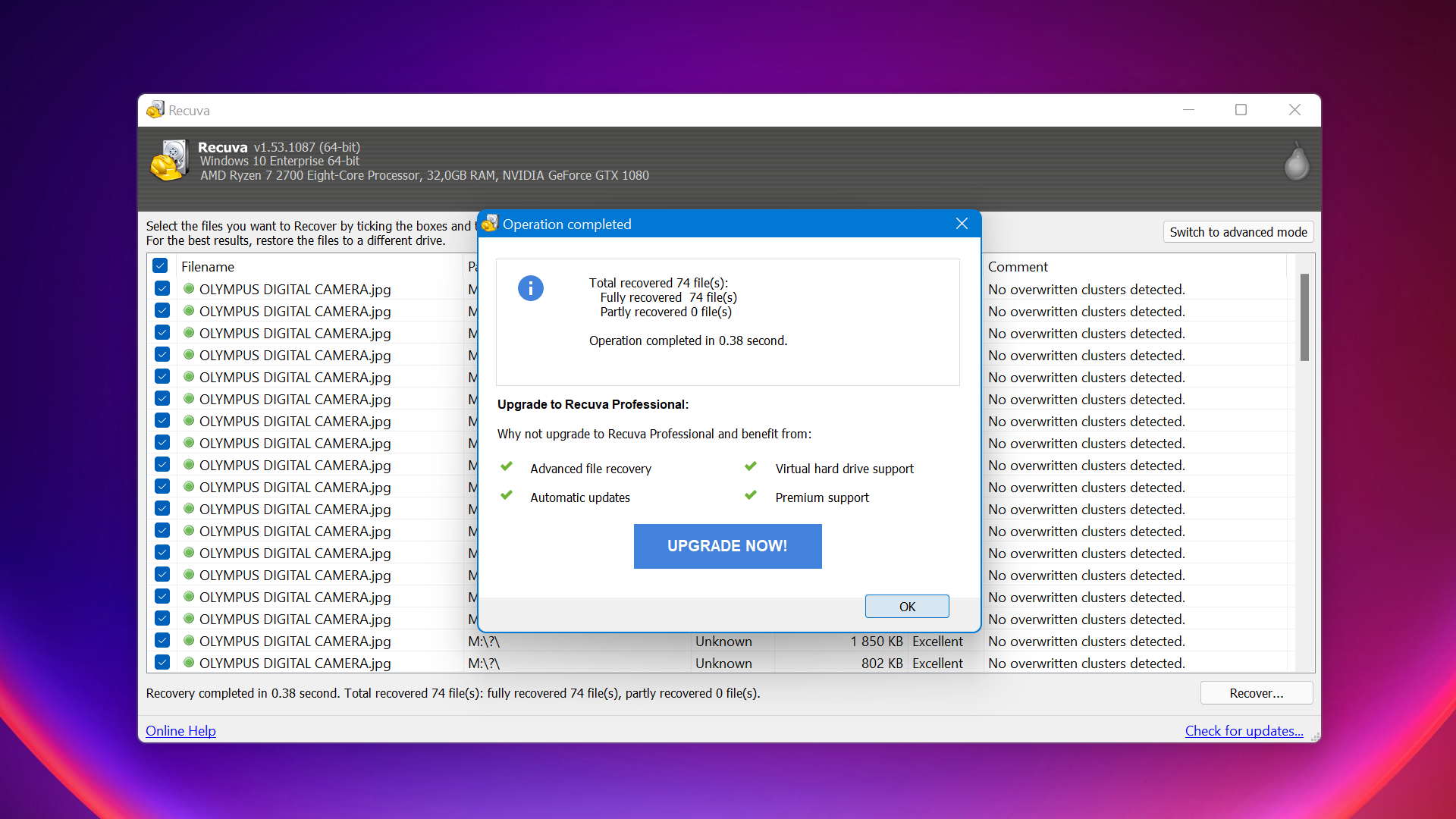Click the green check beside Advanced file recovery

point(507,467)
